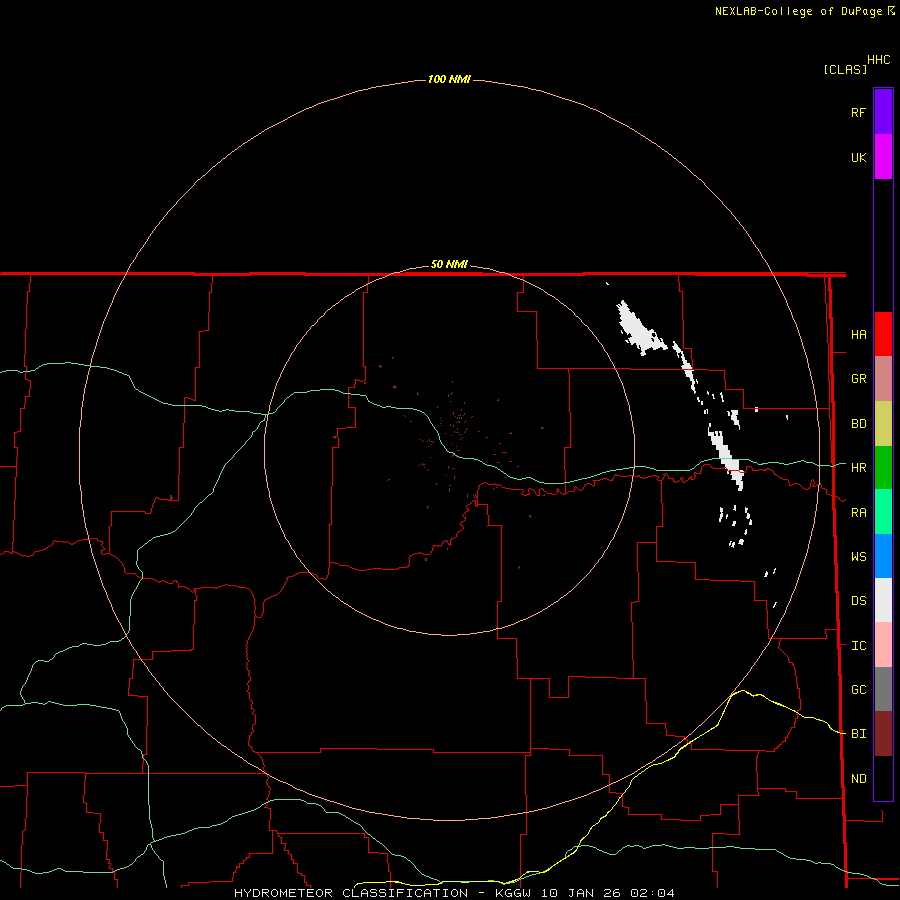
Task: Click the BI brown legend swatch
Action: pyautogui.click(x=883, y=734)
